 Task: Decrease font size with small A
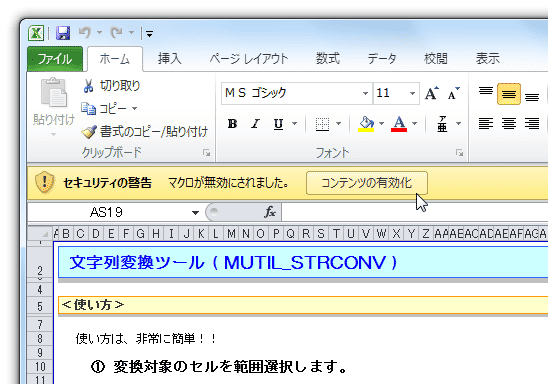(453, 93)
